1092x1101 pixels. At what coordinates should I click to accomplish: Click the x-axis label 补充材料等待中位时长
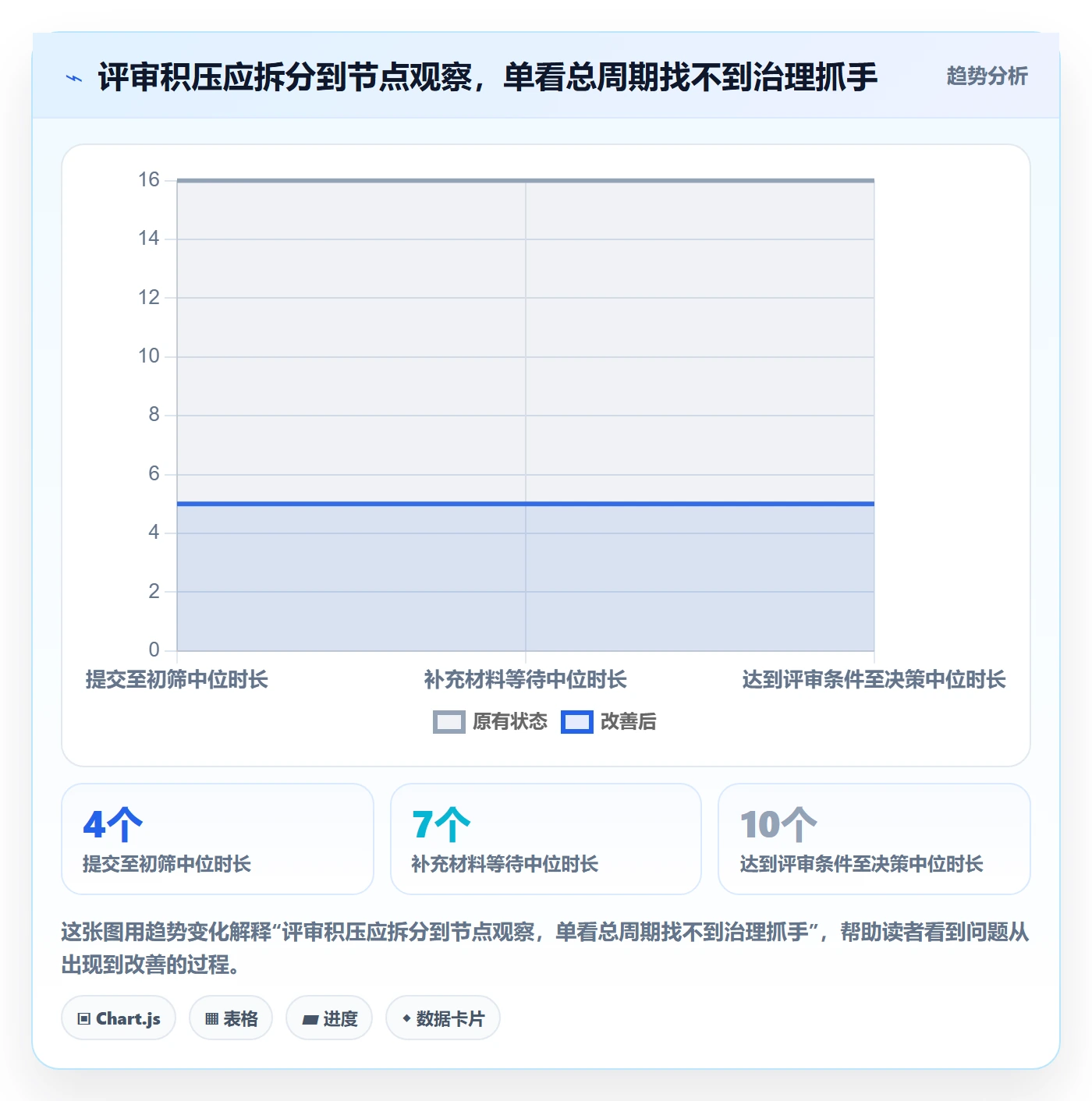point(526,680)
